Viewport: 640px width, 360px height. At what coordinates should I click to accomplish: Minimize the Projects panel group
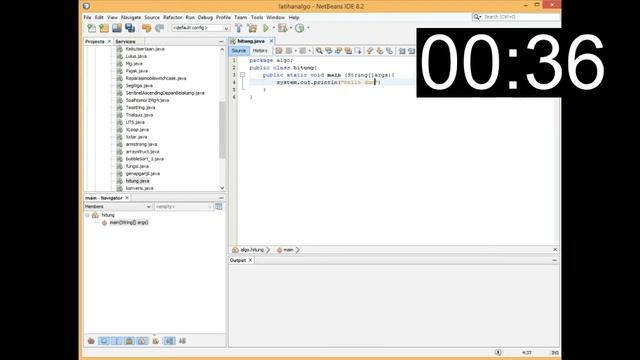[221, 42]
